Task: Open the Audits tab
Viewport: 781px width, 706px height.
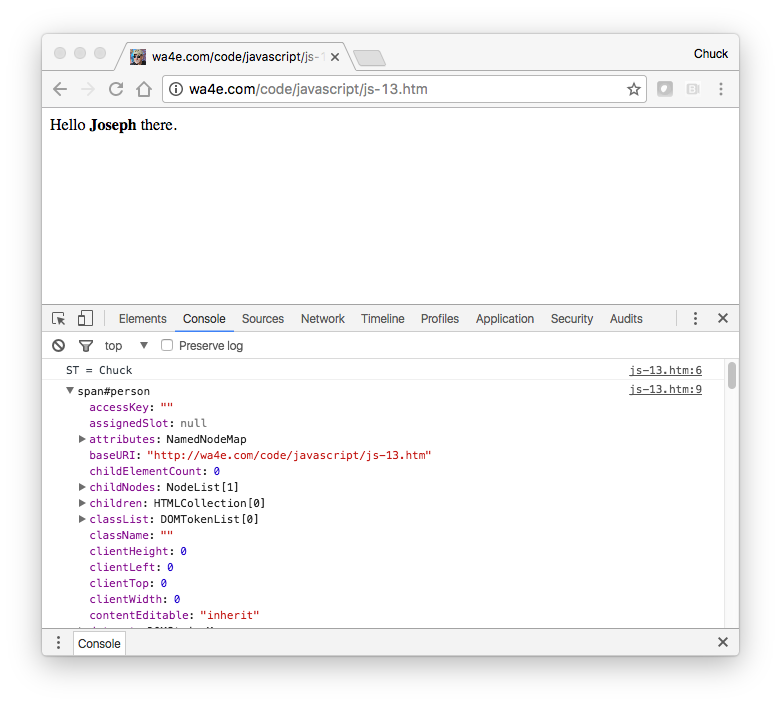Action: (626, 319)
